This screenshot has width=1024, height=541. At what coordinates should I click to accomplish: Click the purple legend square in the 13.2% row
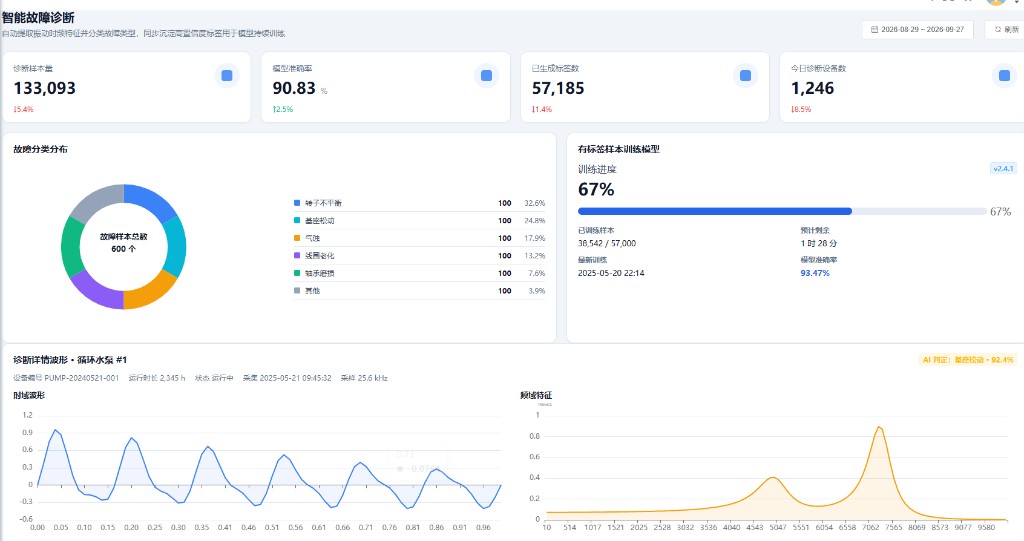coord(297,255)
